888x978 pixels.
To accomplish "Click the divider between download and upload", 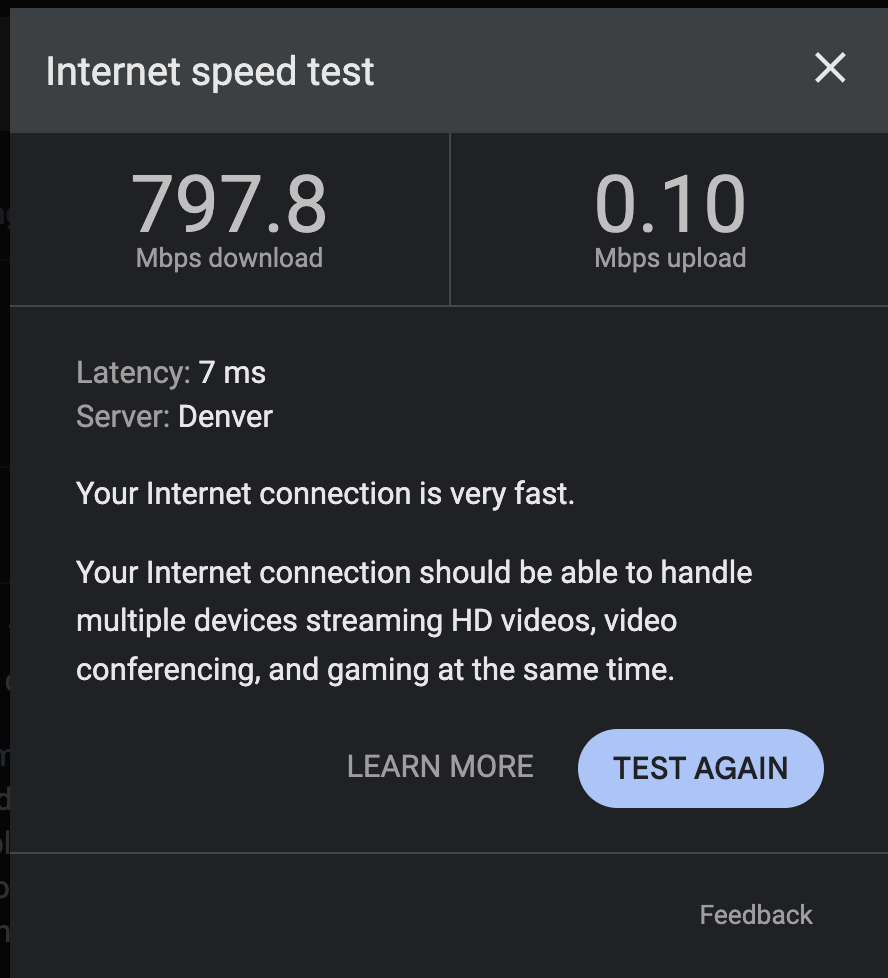I will tap(450, 220).
